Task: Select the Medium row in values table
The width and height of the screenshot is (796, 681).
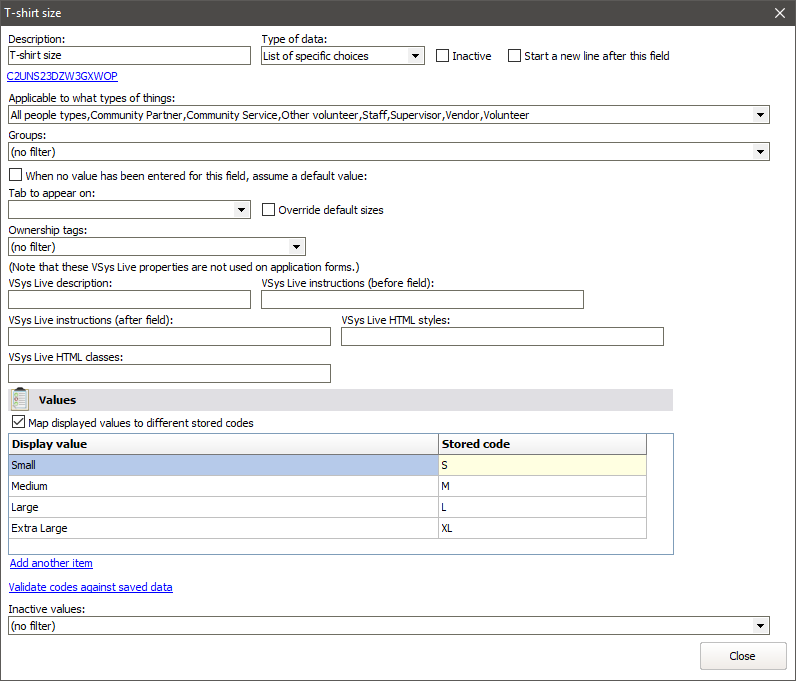Action: 223,486
